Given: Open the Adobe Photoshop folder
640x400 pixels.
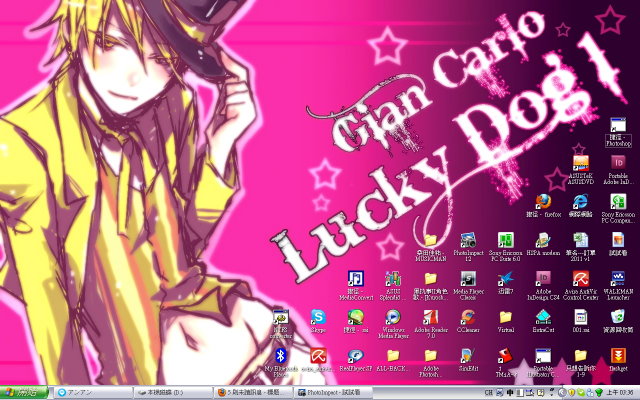Looking at the screenshot, I should click(430, 356).
